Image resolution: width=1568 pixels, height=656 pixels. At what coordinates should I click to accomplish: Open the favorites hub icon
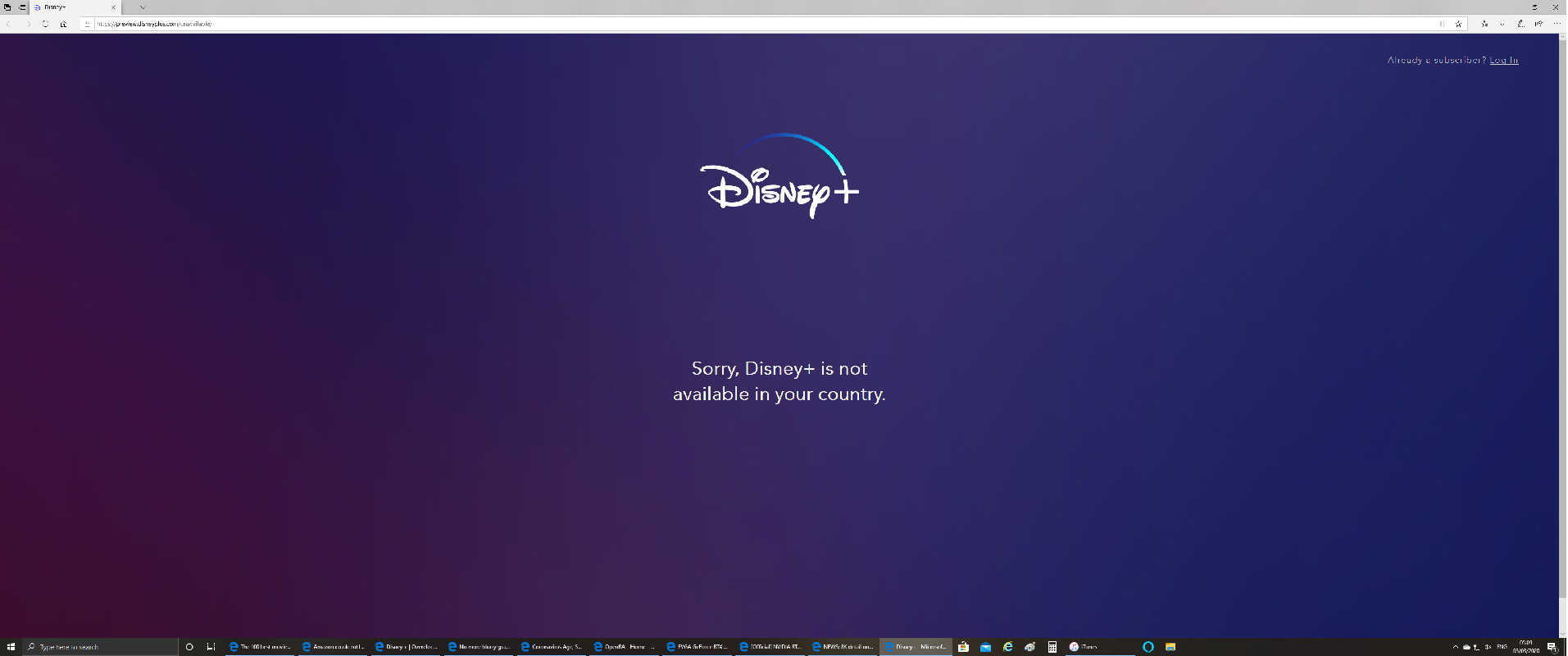tap(1484, 24)
